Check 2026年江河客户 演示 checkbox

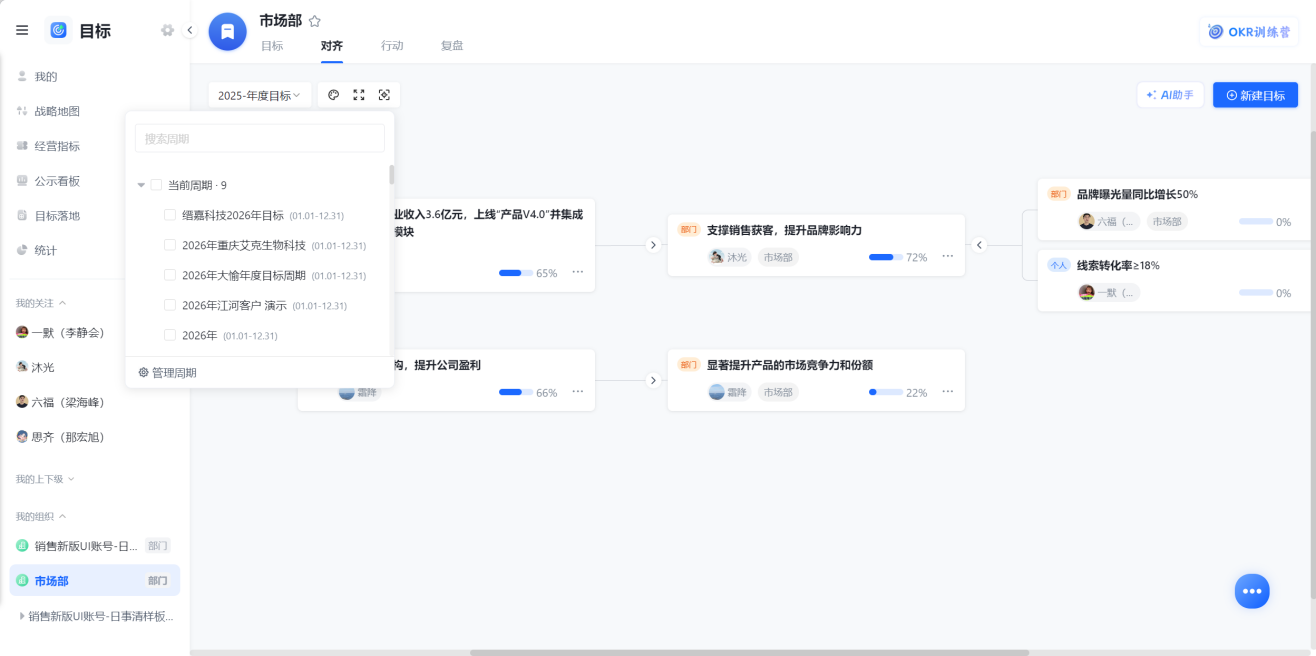coord(170,305)
